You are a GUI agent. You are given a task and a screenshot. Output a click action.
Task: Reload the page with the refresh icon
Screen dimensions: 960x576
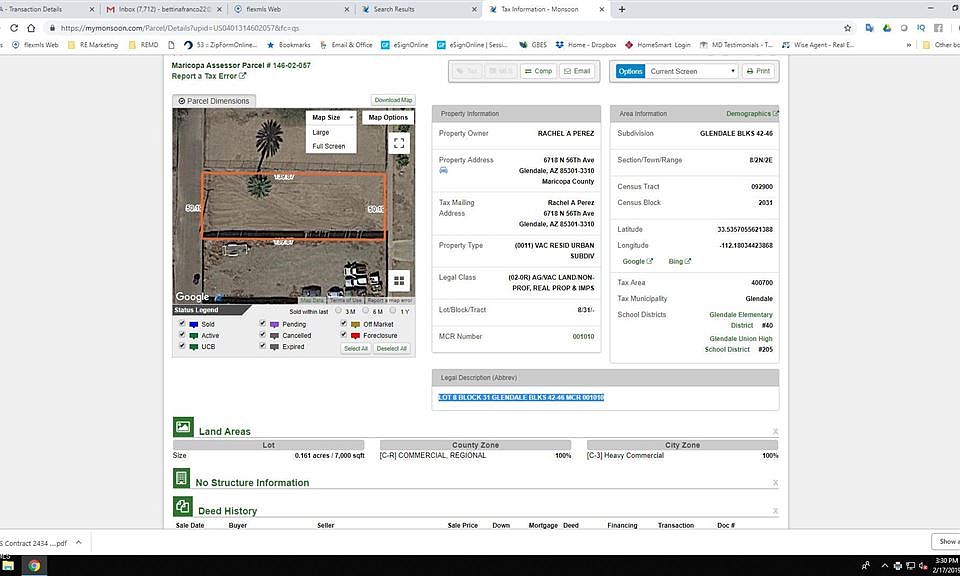click(x=13, y=28)
